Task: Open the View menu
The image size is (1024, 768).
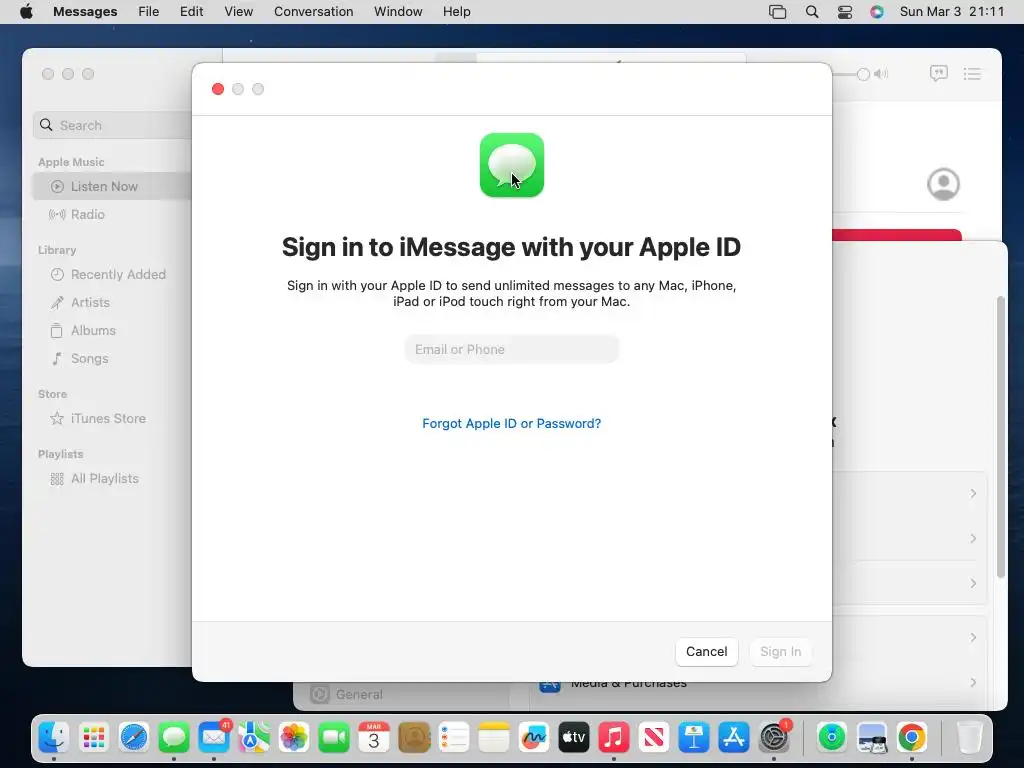Action: 238,12
